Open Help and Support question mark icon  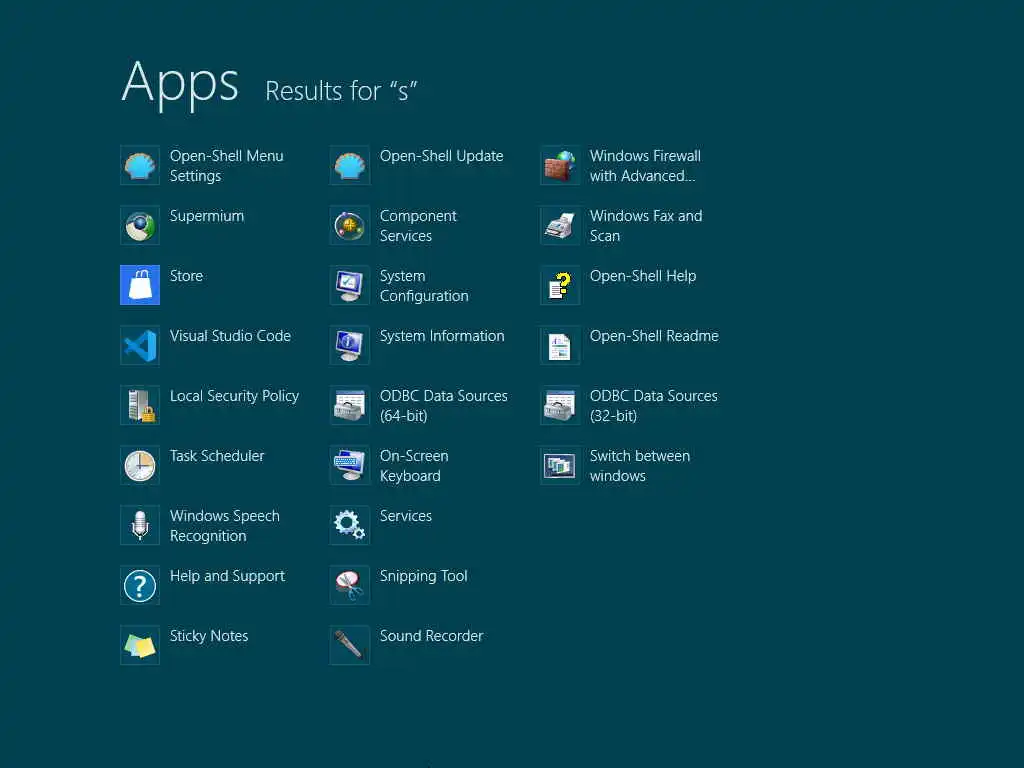click(x=140, y=585)
